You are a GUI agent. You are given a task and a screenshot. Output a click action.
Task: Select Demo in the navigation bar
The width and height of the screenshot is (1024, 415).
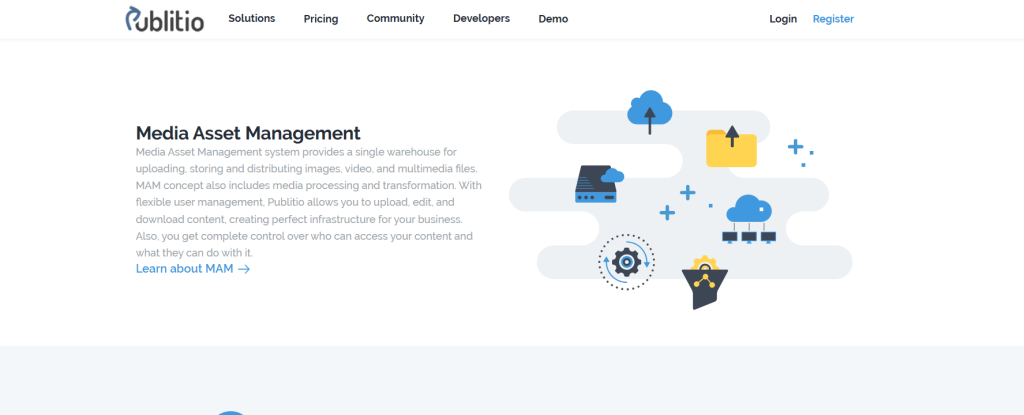coord(553,19)
